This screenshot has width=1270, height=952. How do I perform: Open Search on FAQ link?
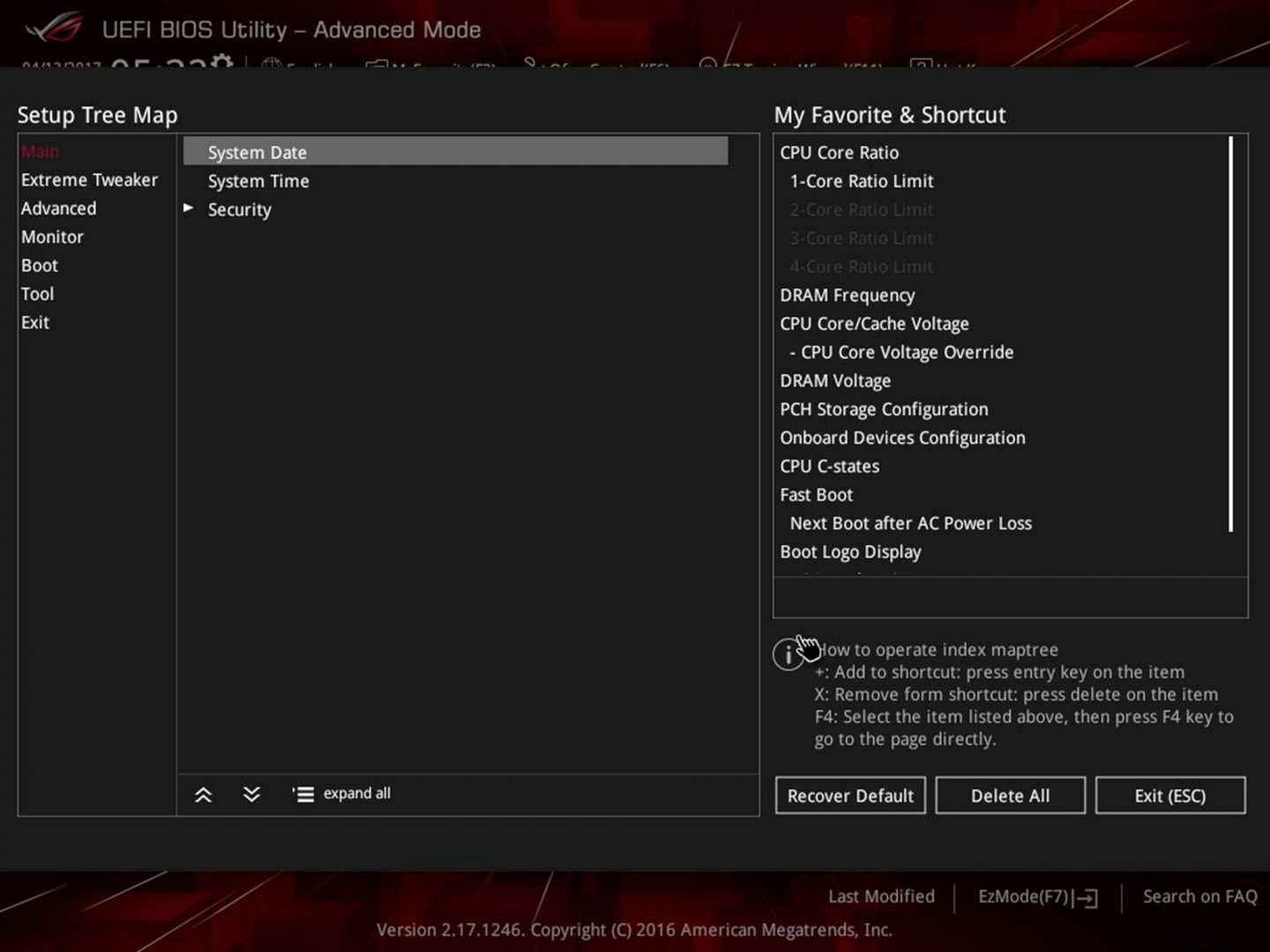[x=1200, y=896]
